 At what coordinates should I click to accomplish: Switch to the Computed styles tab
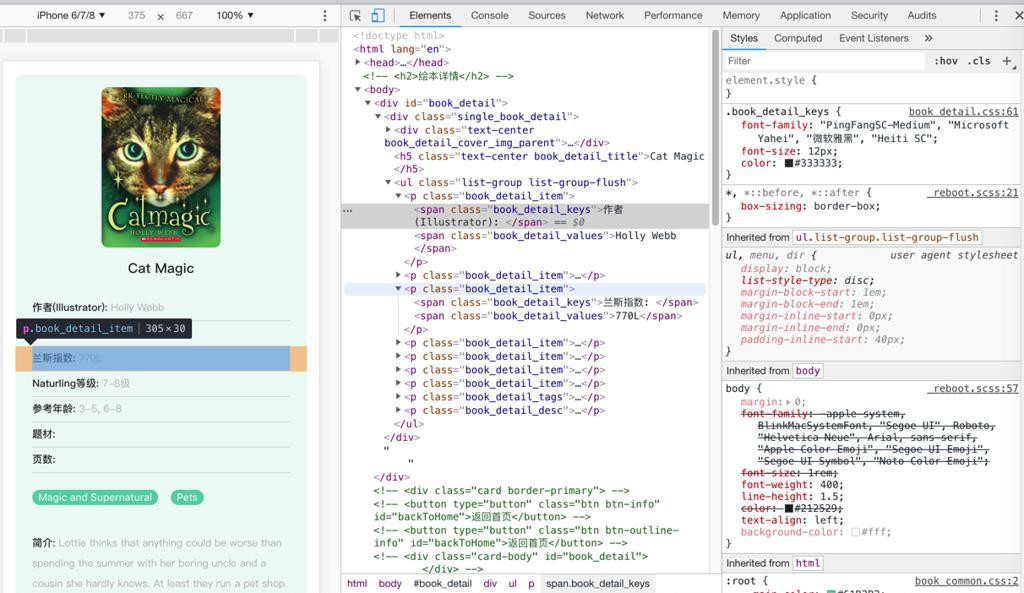pyautogui.click(x=797, y=38)
